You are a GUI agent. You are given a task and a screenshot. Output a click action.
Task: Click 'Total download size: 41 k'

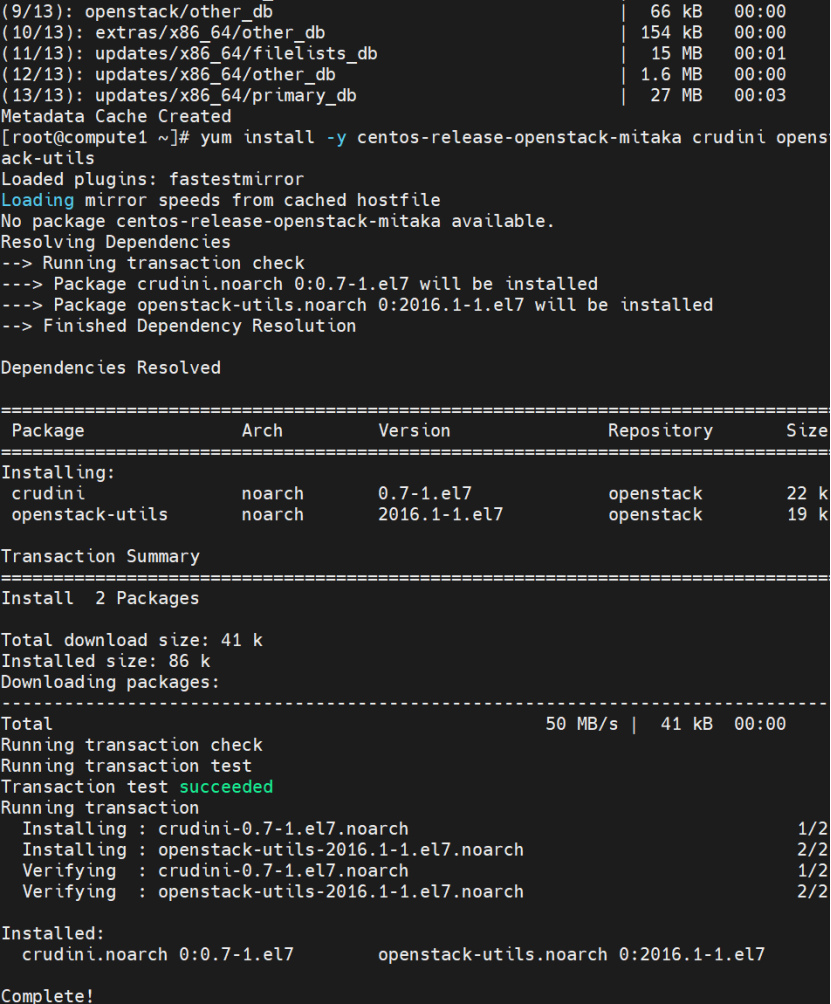pyautogui.click(x=132, y=640)
